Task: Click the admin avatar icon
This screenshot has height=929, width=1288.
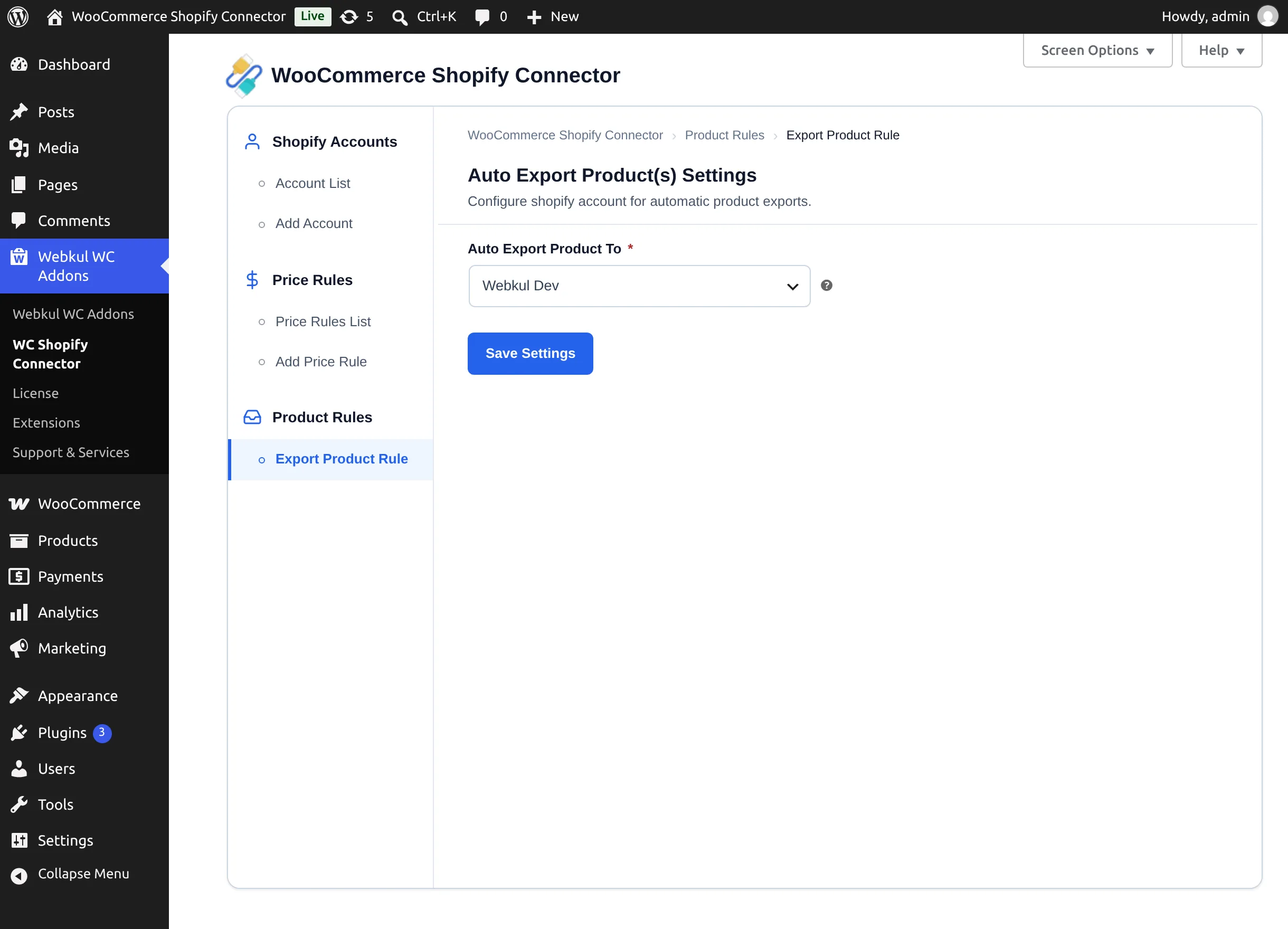Action: pos(1267,16)
